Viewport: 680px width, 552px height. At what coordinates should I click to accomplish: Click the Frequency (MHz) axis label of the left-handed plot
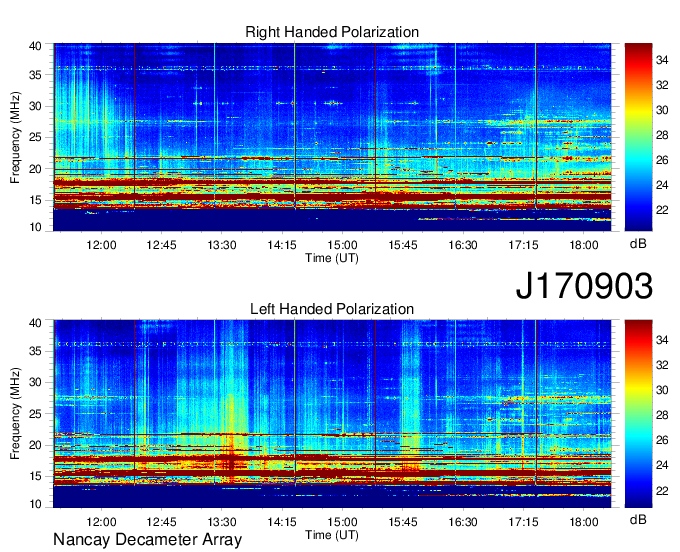tap(15, 414)
